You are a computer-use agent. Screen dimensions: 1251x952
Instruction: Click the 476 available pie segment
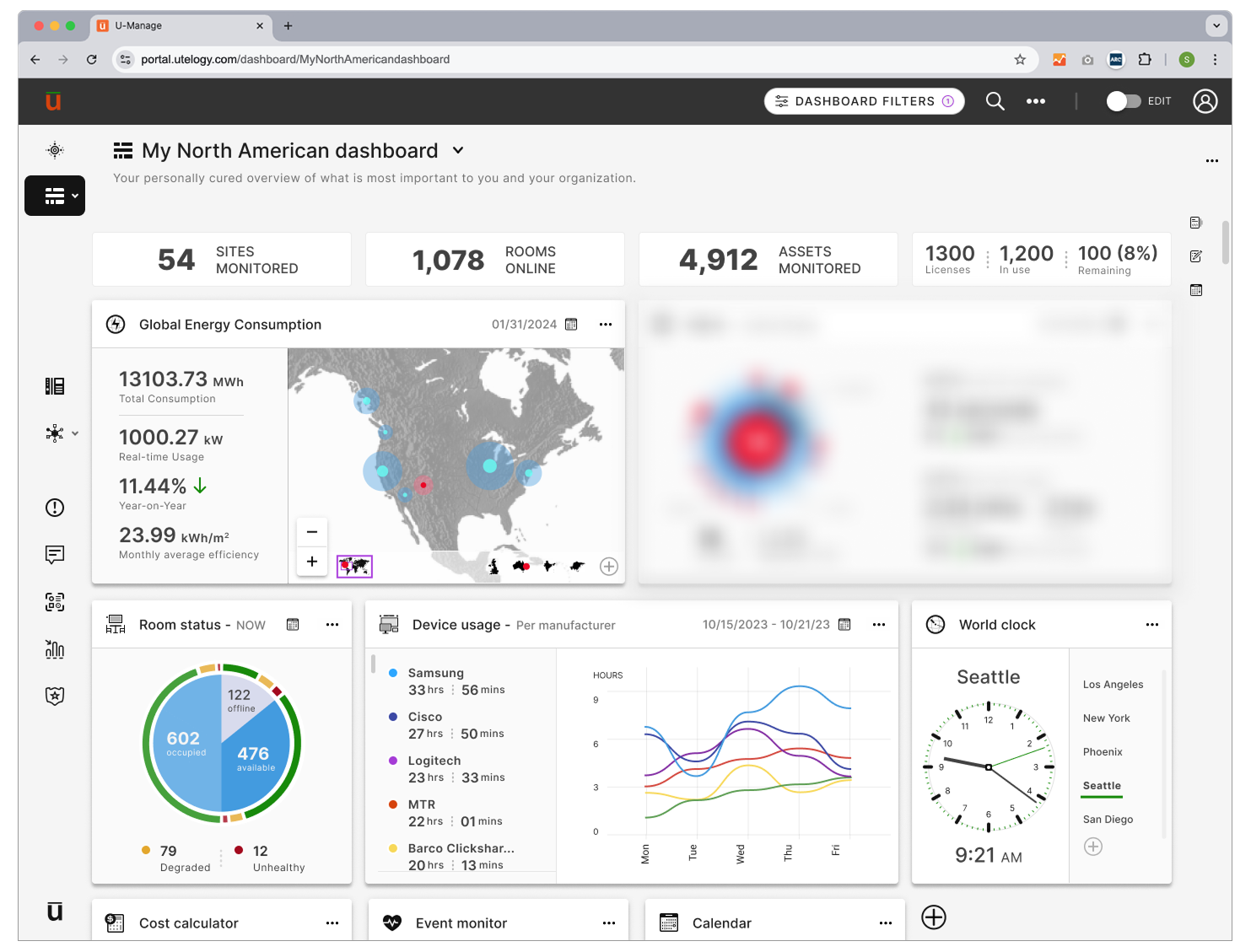point(254,757)
